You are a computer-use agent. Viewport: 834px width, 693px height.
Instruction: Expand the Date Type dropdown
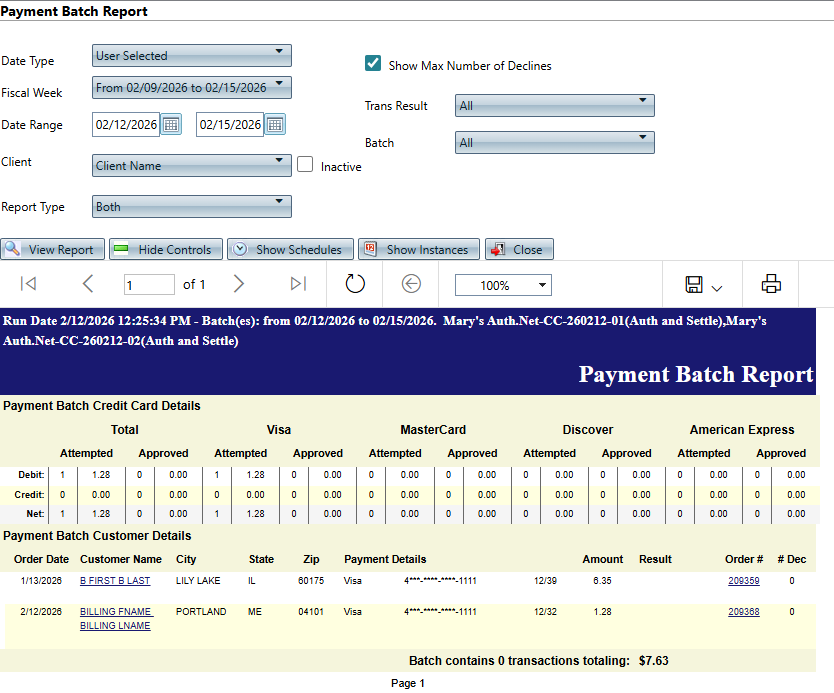(191, 56)
